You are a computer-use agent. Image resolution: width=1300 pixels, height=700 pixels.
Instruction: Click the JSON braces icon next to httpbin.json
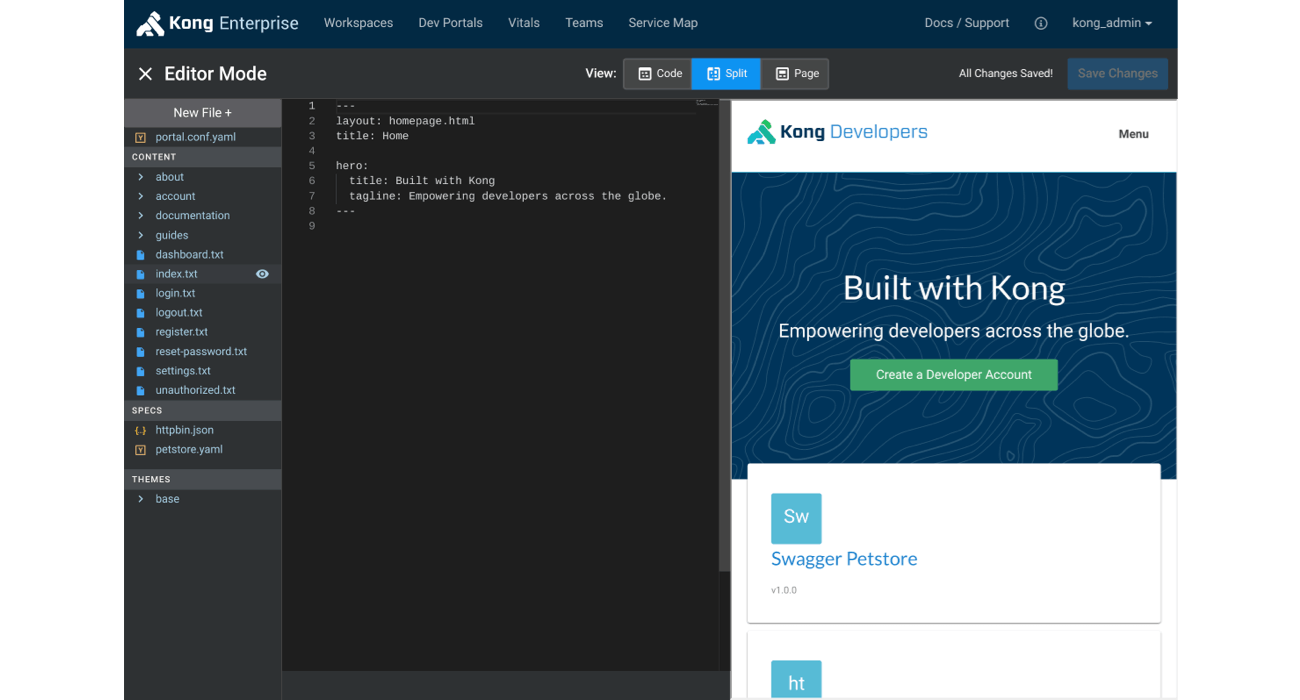click(x=140, y=429)
